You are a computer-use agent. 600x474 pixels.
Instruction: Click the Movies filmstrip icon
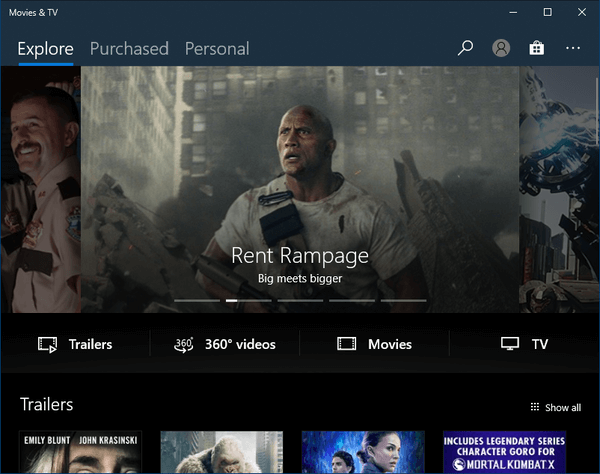click(x=347, y=344)
